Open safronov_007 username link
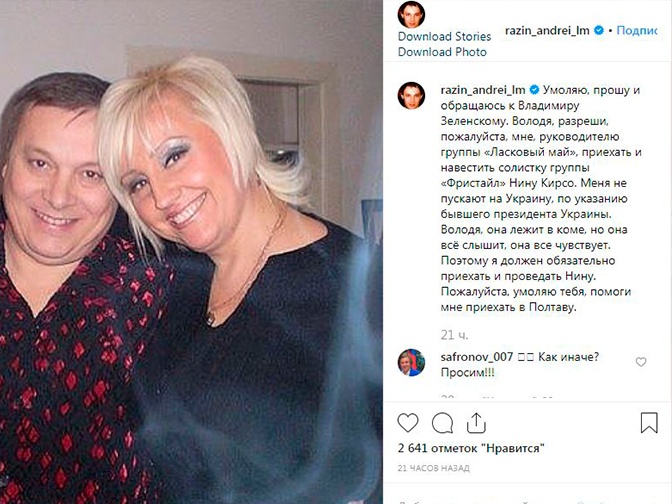 click(x=477, y=357)
